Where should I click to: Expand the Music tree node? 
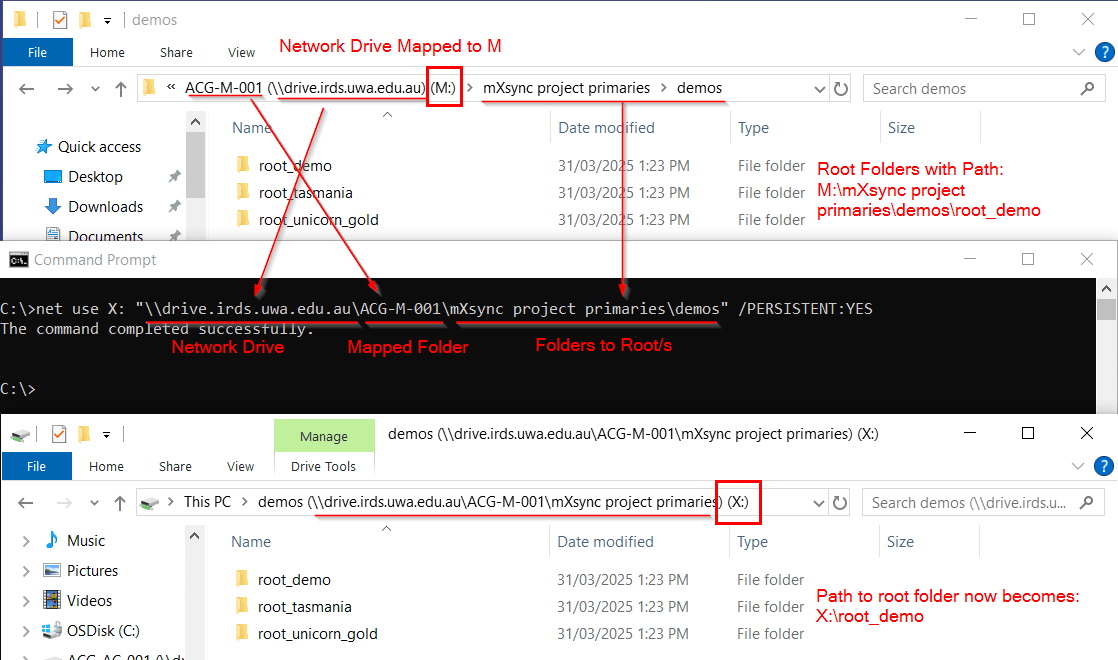(x=26, y=541)
